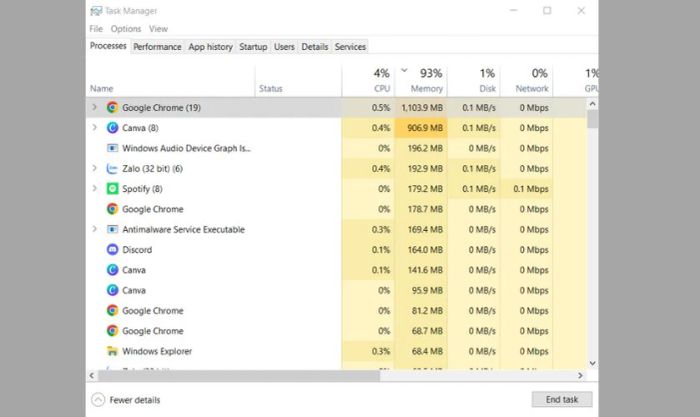
Task: Click the sort arrow above Memory column
Action: click(x=404, y=70)
